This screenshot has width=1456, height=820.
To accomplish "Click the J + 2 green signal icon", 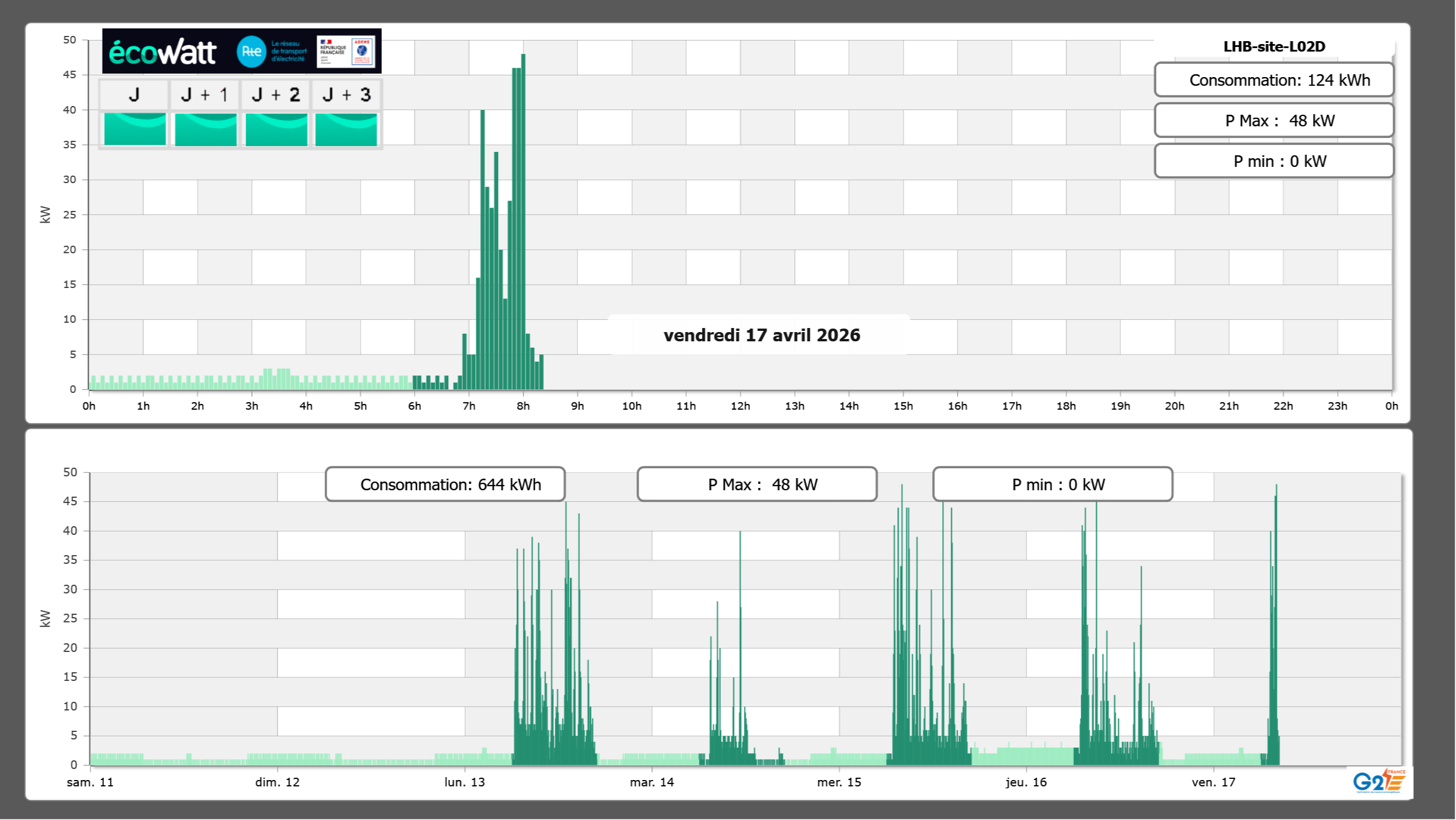I will click(x=276, y=129).
